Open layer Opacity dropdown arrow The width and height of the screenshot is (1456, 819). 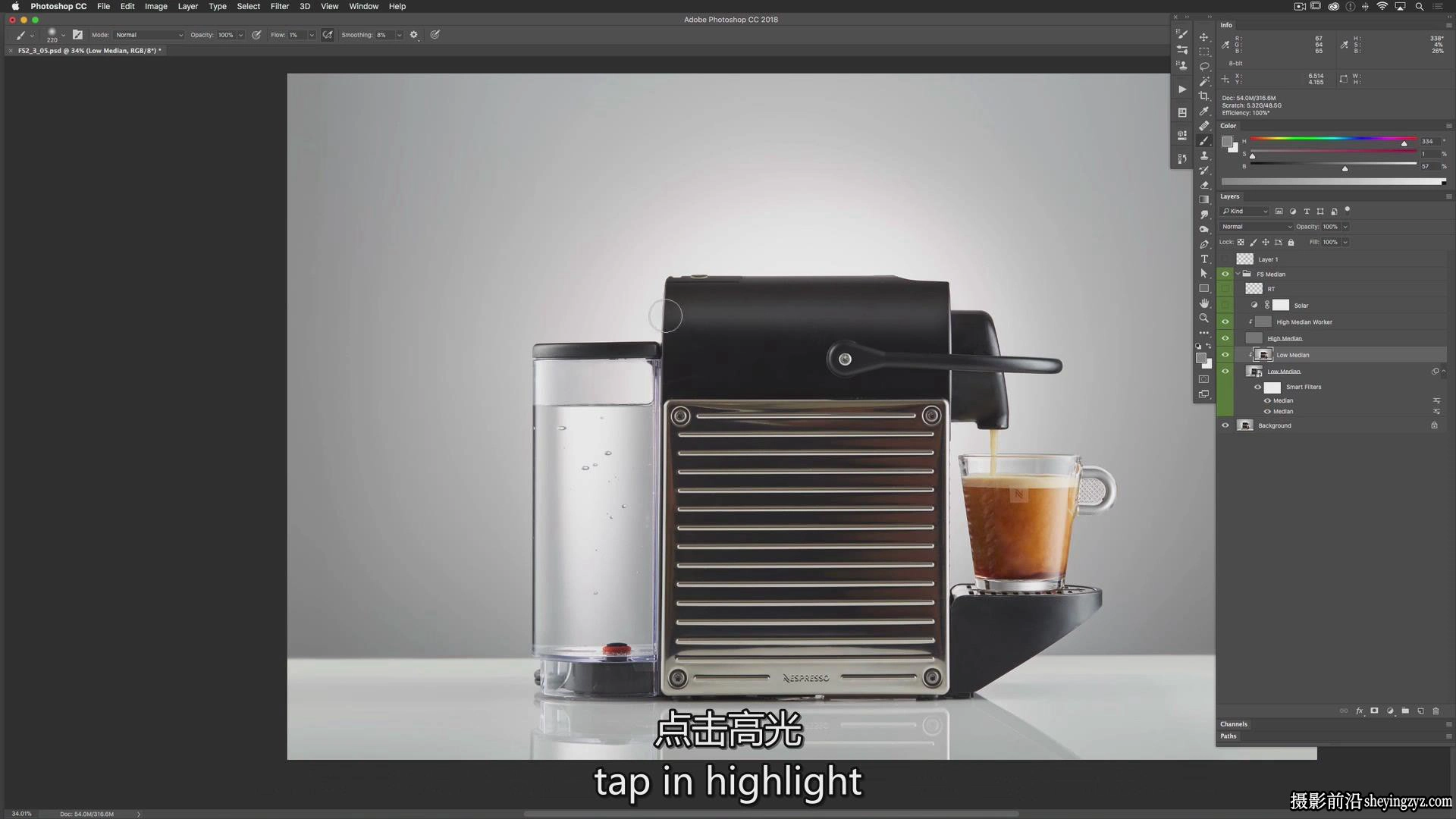coord(1345,227)
